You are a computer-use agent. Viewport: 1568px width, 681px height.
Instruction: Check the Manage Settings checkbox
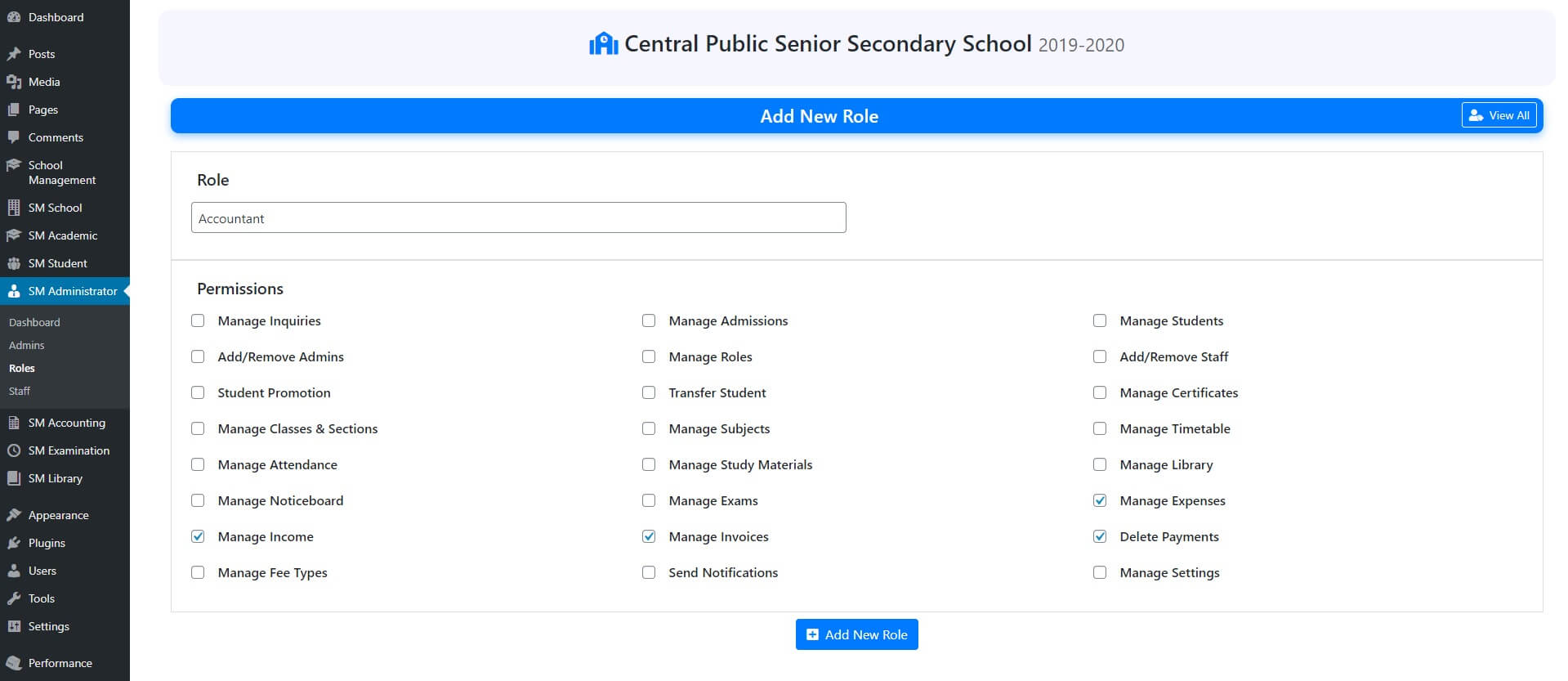1100,572
